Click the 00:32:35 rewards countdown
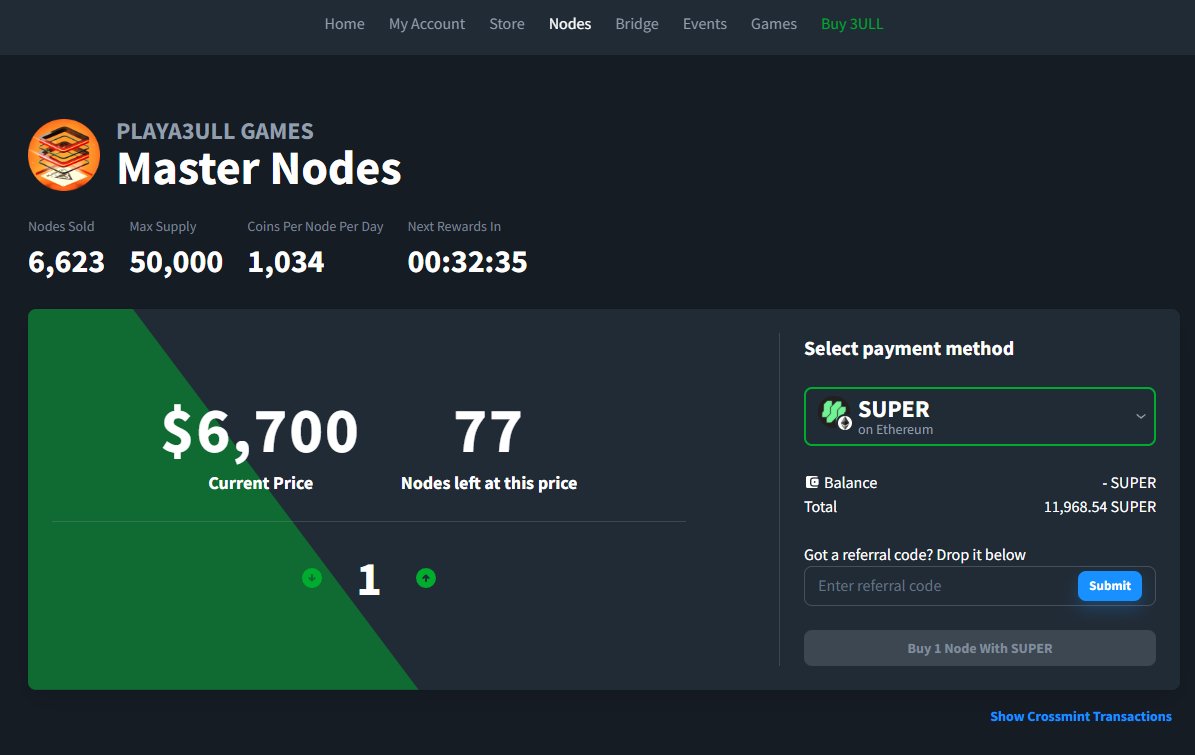Screen dimensions: 1195x755 tap(467, 262)
